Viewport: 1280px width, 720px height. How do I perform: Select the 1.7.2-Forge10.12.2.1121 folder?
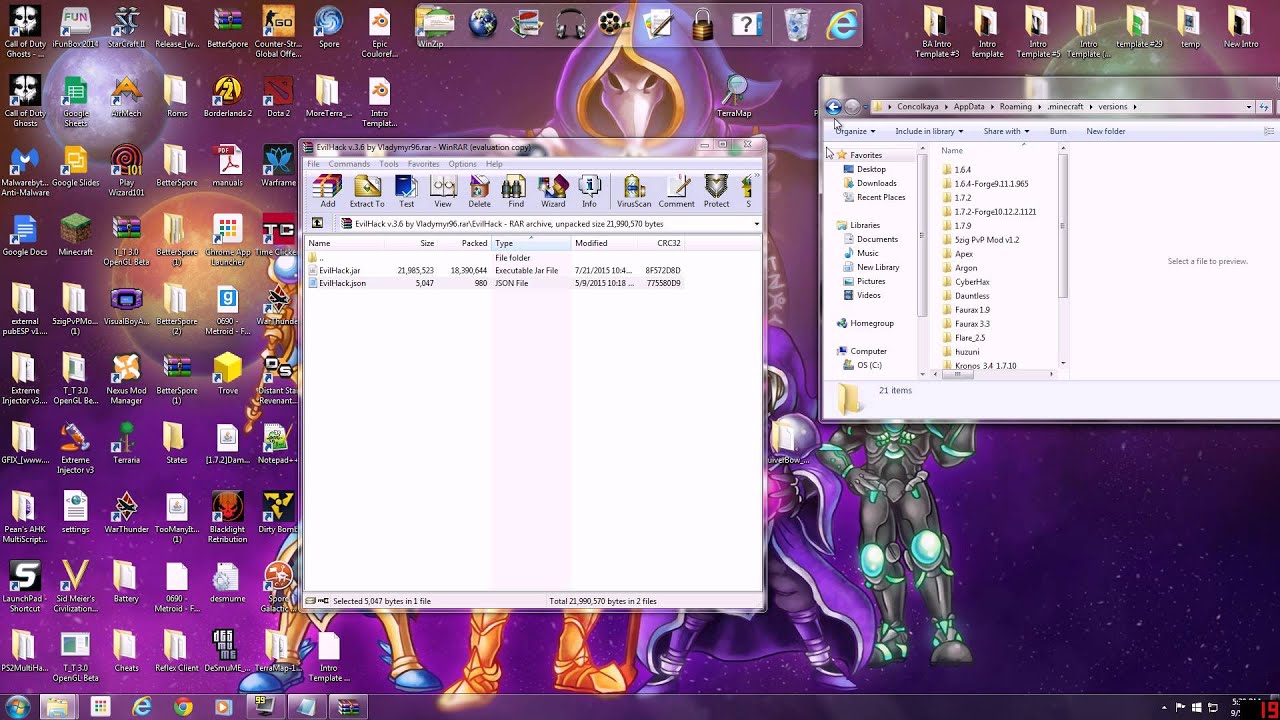989,212
